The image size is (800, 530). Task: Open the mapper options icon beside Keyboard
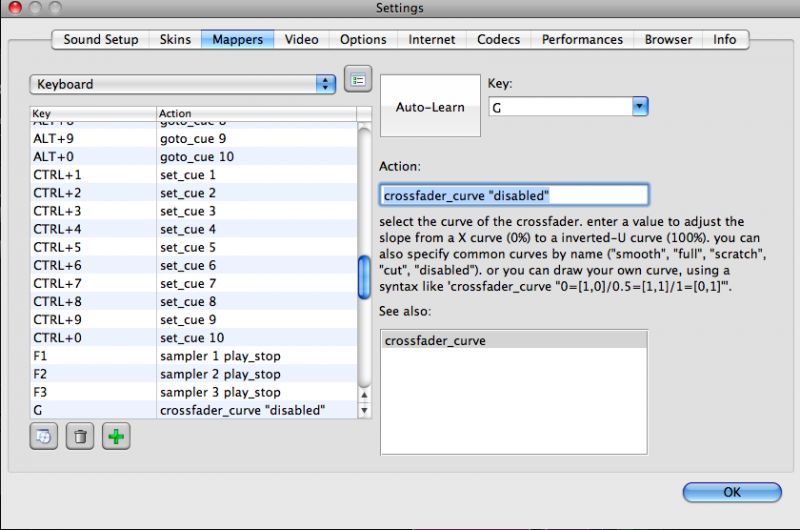(357, 79)
